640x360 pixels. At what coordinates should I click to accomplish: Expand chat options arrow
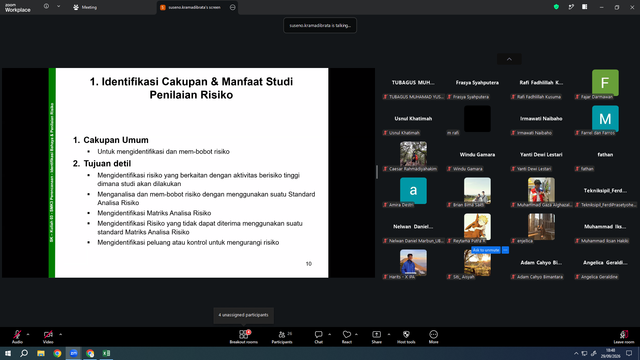point(329,334)
